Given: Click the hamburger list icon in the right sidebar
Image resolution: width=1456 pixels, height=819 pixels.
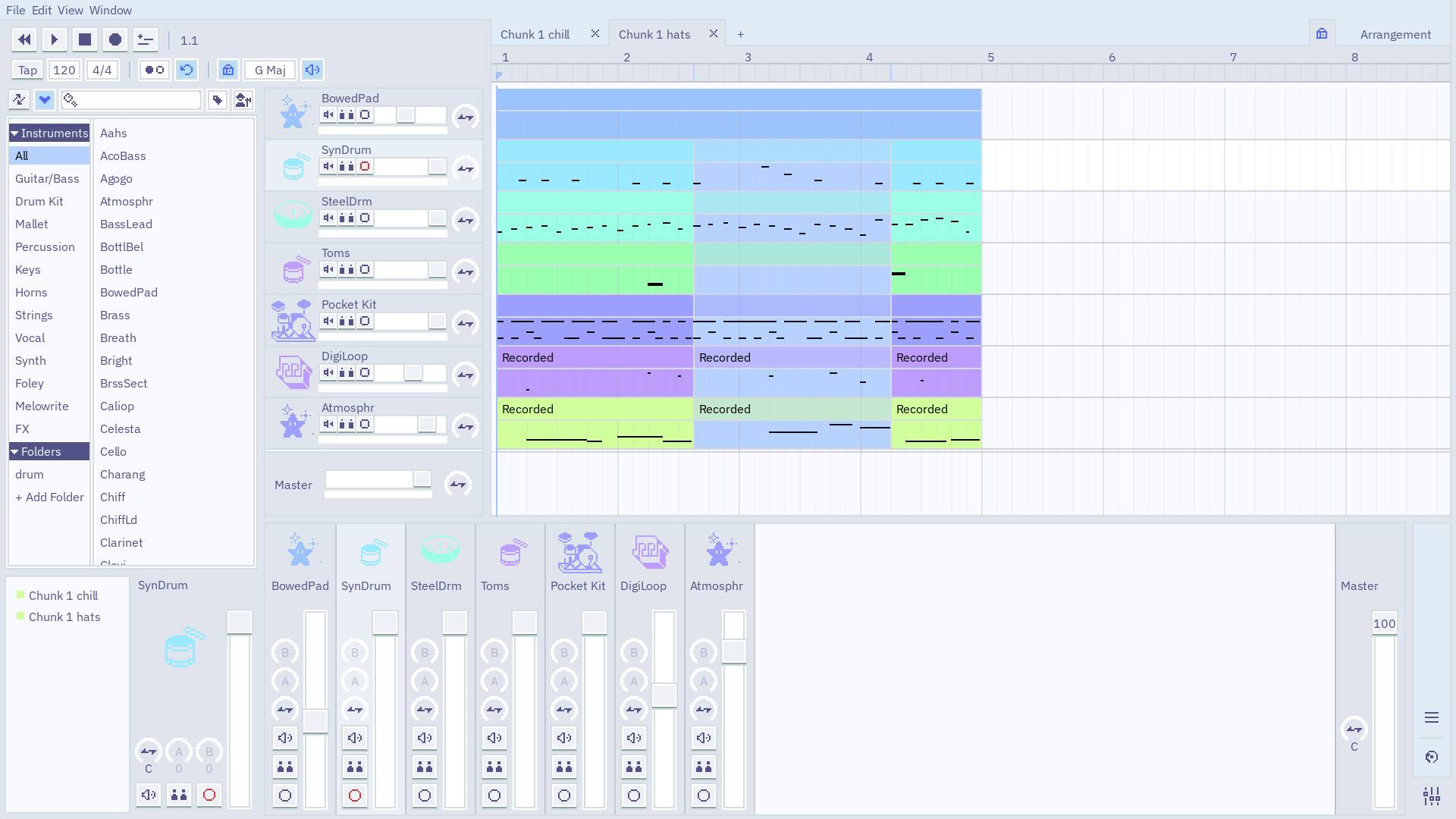Looking at the screenshot, I should (x=1432, y=717).
